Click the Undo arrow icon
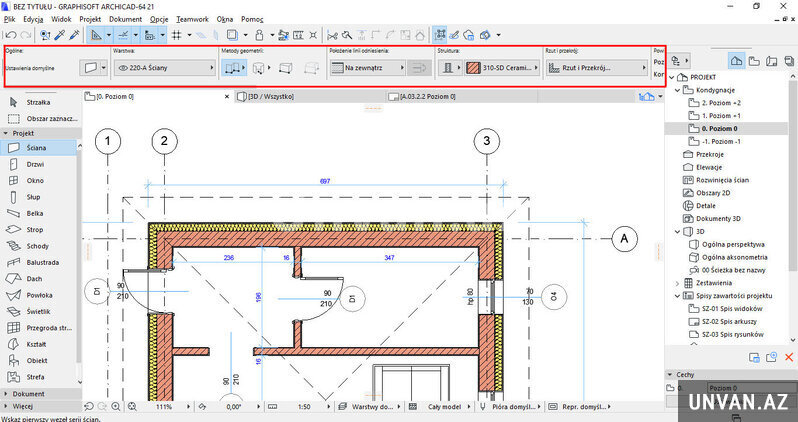Image resolution: width=798 pixels, height=422 pixels. [11, 35]
